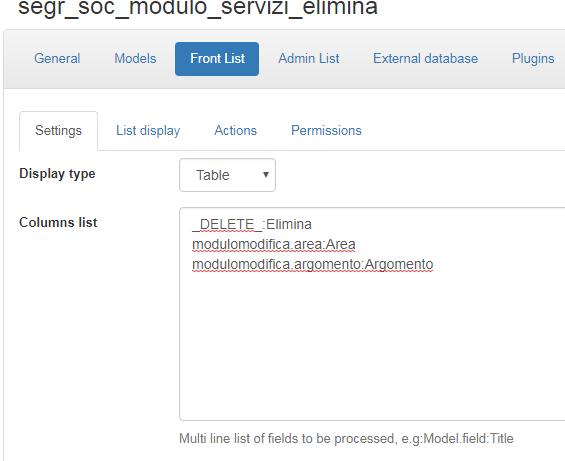Open the Permissions sub-tab
This screenshot has width=565, height=461.
tap(326, 130)
